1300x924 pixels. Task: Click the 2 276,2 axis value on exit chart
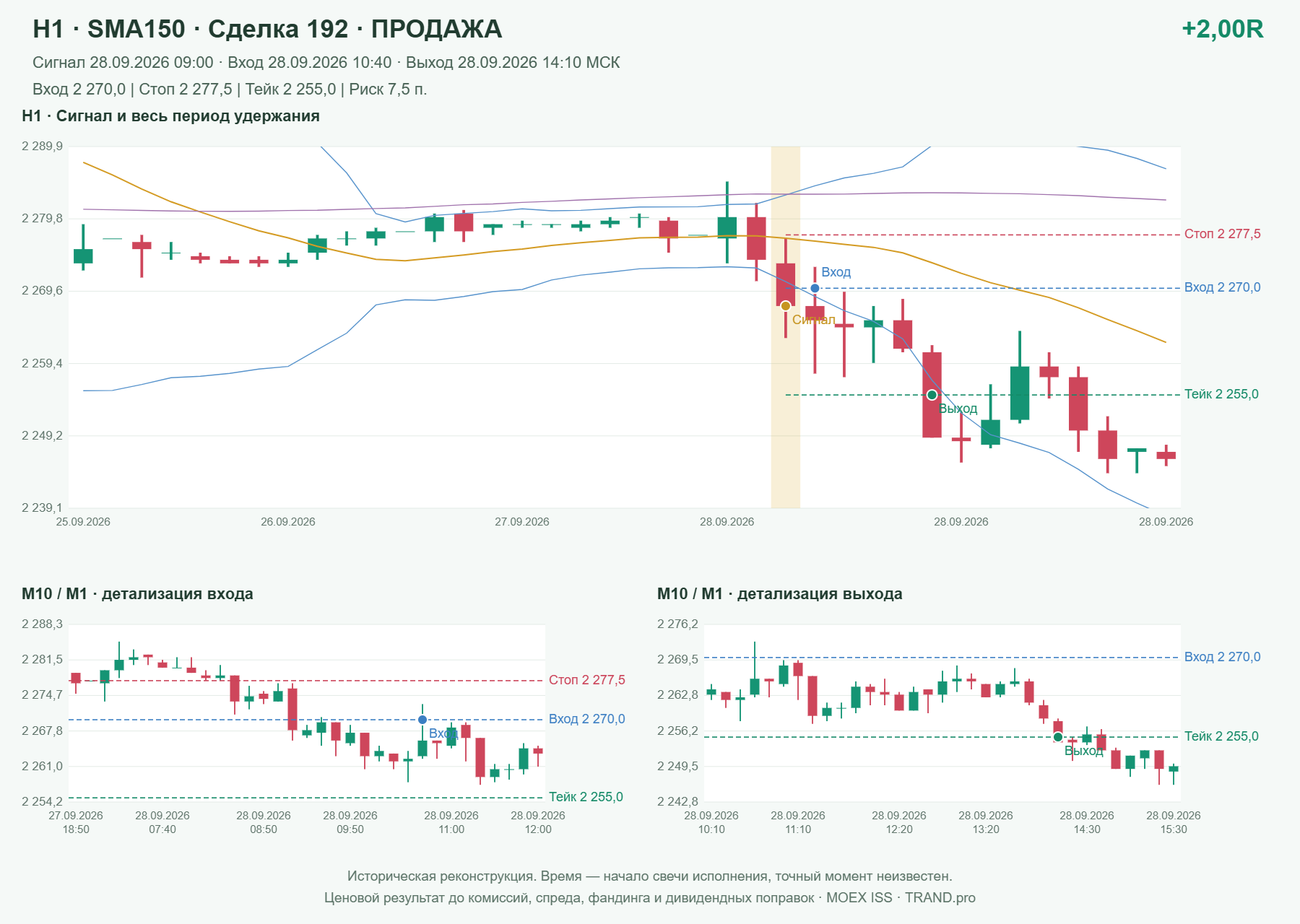tap(677, 624)
